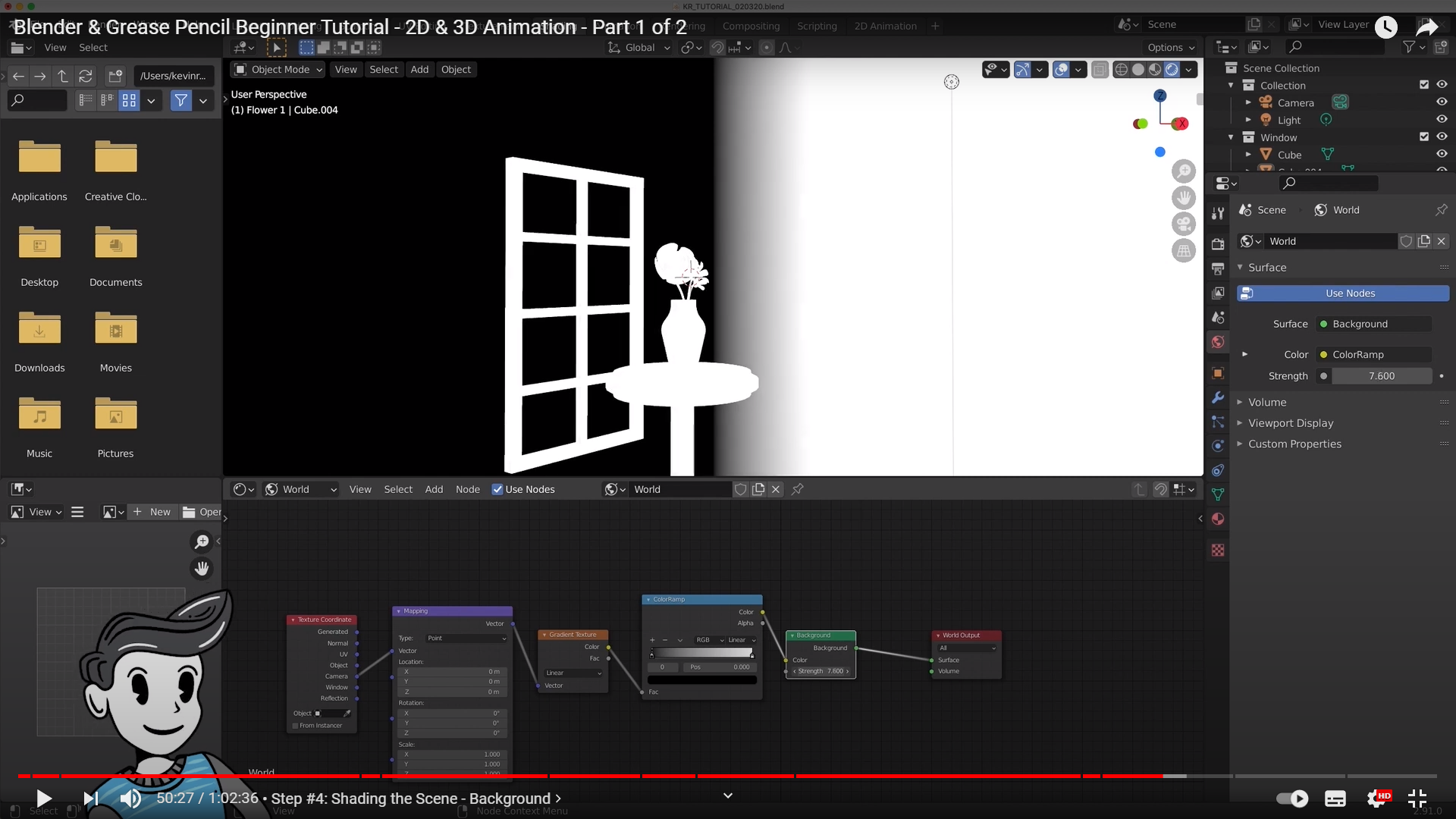Click the viewport zoom magnifier gizmo
1456x819 pixels.
click(x=1183, y=171)
